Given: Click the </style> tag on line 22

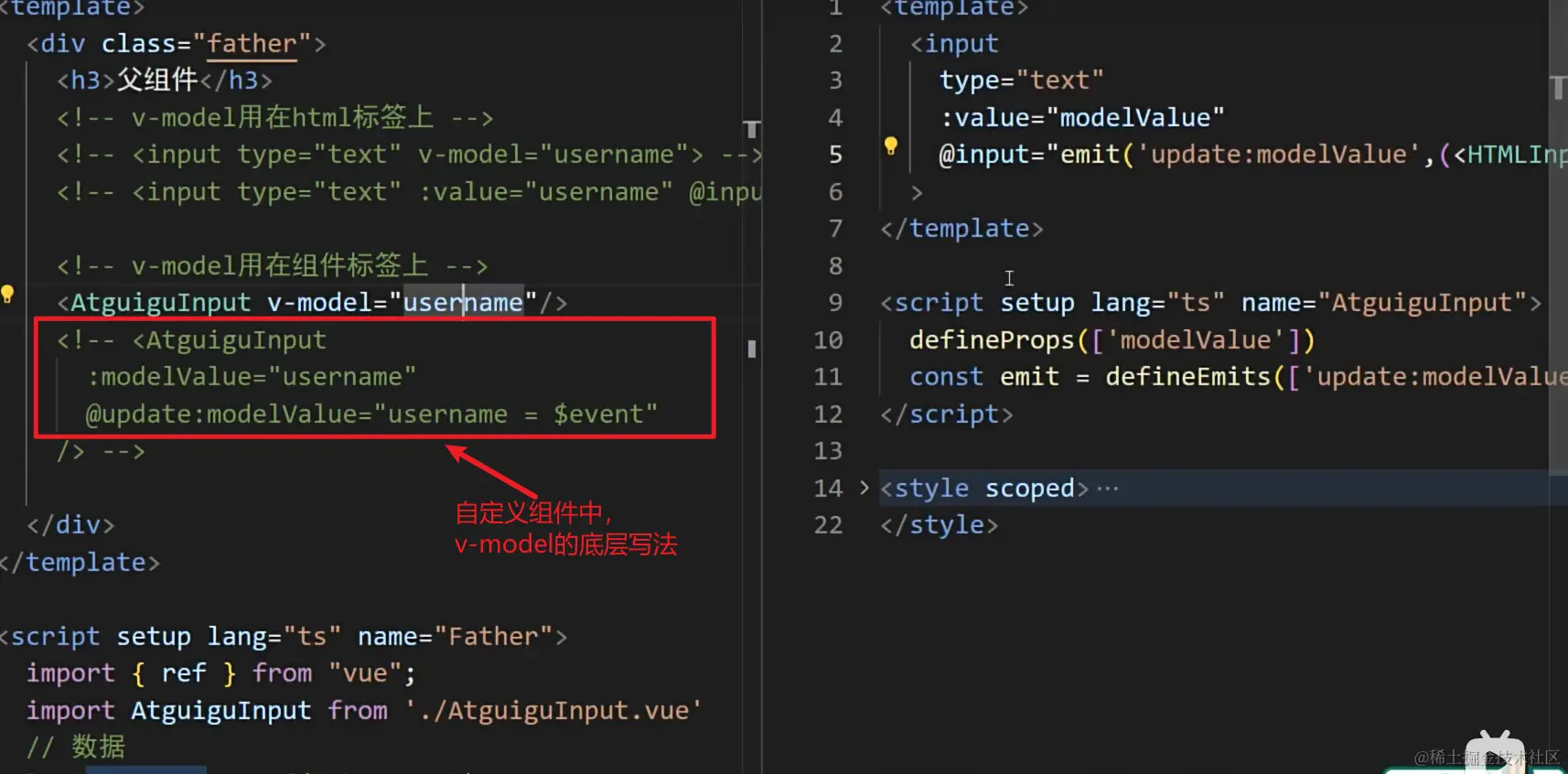Looking at the screenshot, I should 940,525.
